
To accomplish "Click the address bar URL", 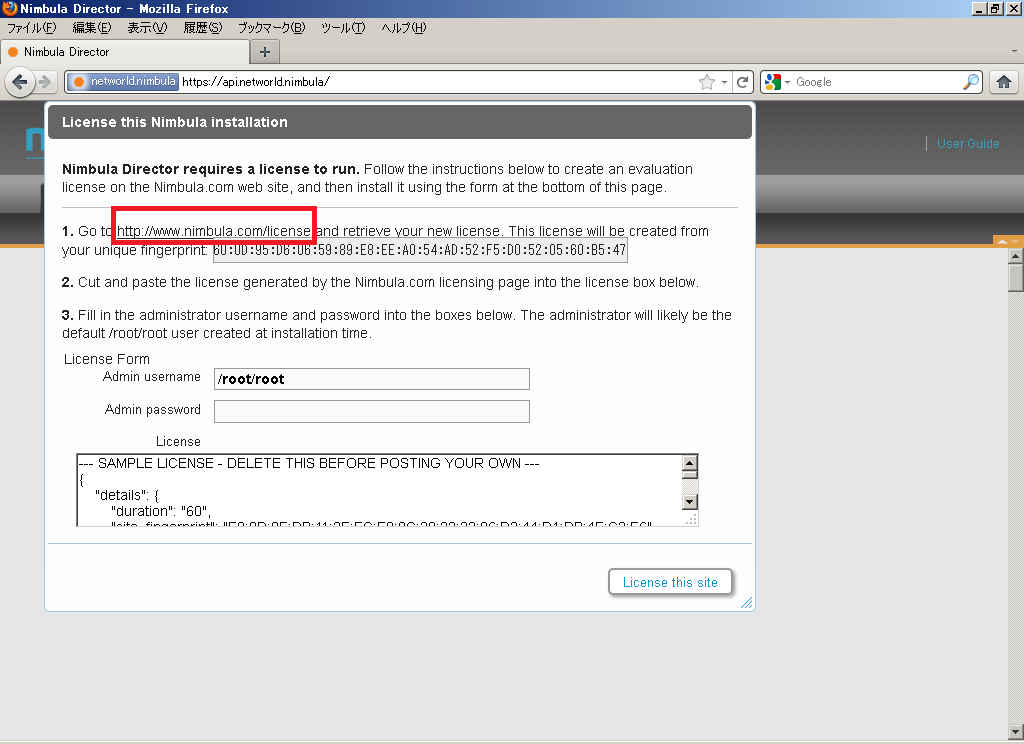I will (x=438, y=82).
